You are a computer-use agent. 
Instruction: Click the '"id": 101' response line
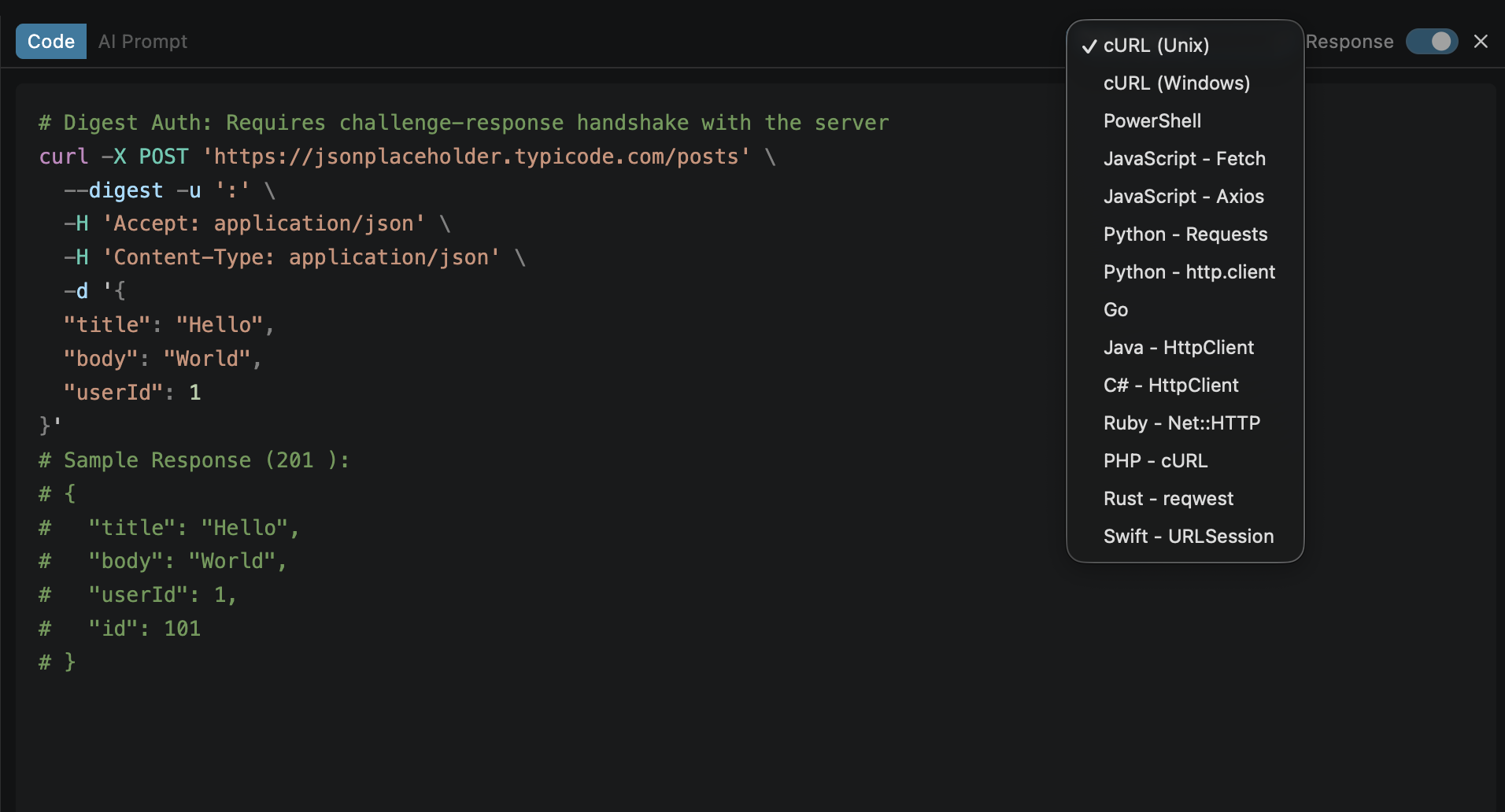click(x=120, y=629)
